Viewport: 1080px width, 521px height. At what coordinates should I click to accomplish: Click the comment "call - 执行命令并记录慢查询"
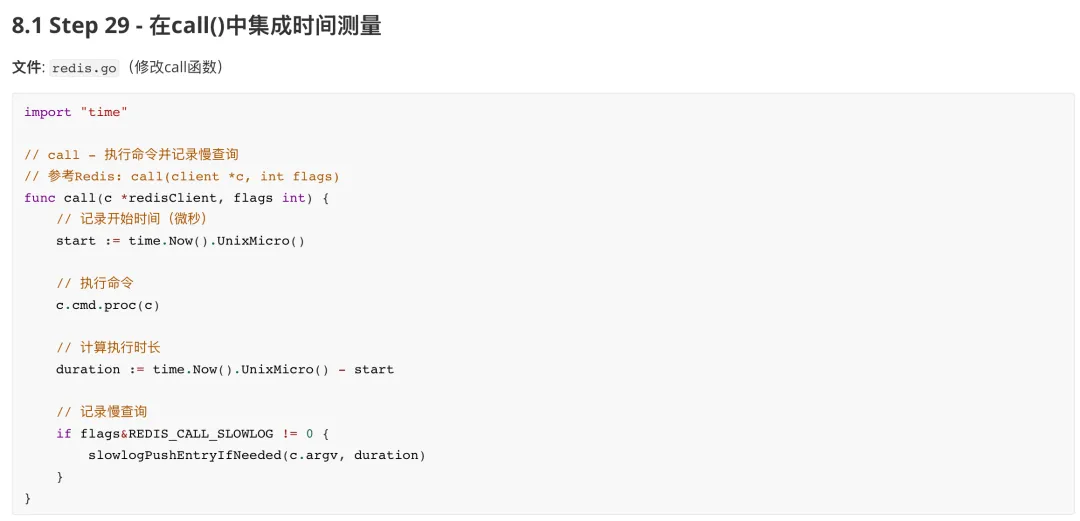click(132, 155)
